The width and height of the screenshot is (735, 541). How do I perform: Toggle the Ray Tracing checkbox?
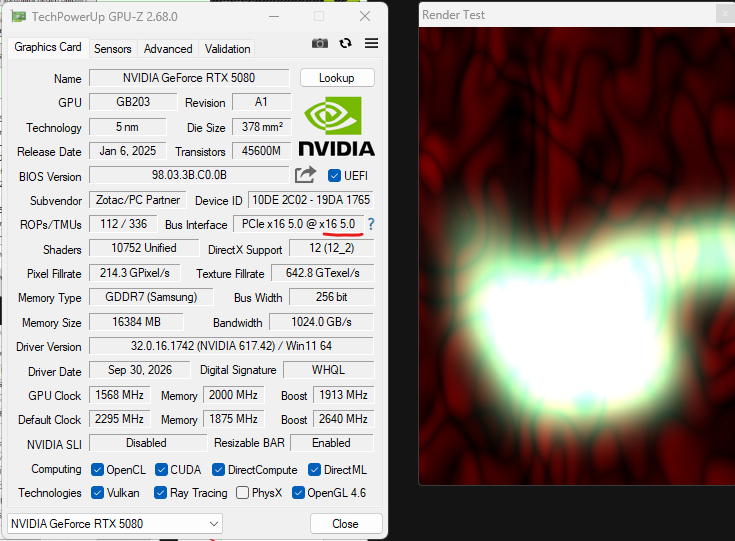coord(160,493)
